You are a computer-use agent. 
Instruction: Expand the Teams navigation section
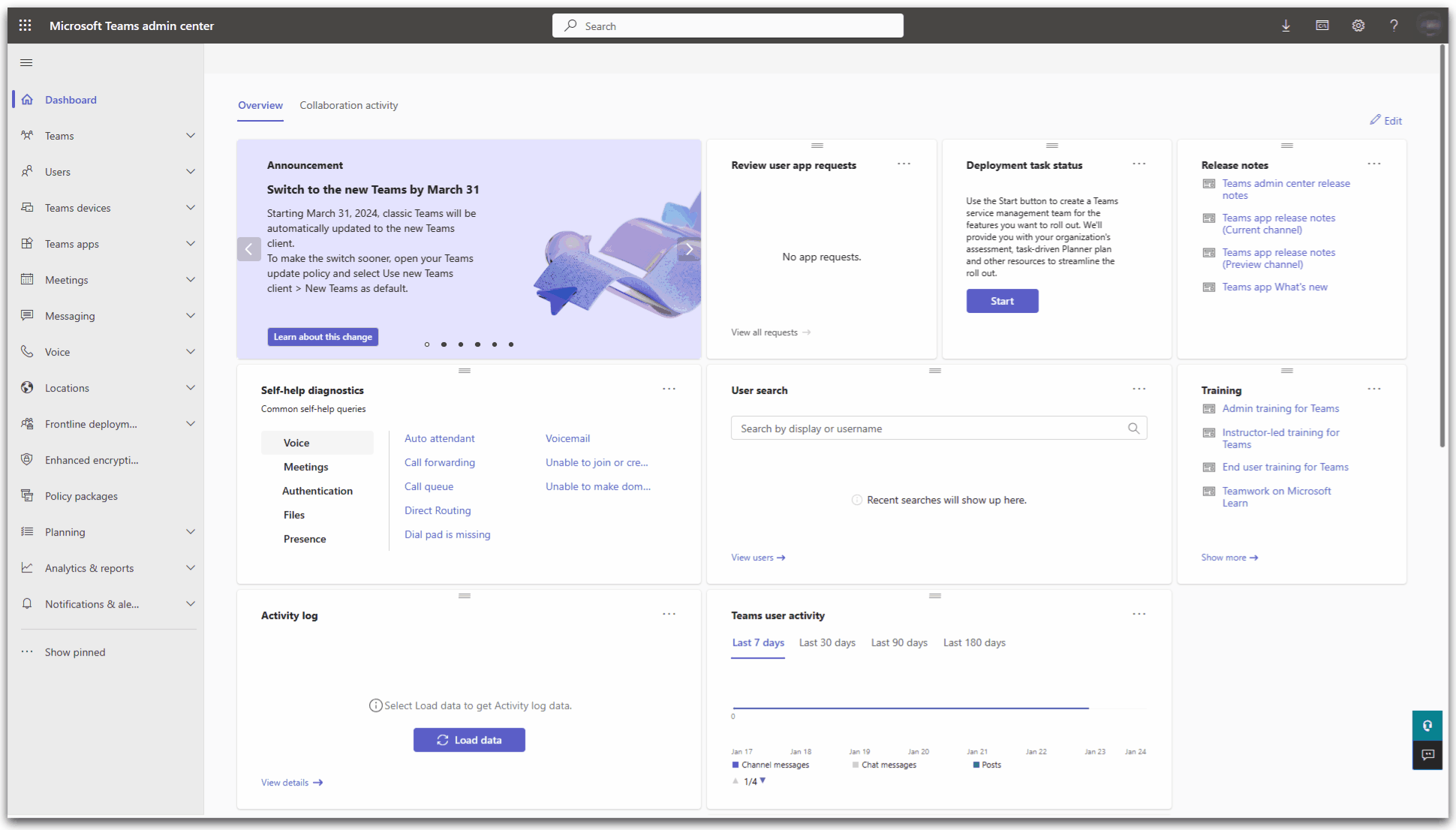coord(191,136)
